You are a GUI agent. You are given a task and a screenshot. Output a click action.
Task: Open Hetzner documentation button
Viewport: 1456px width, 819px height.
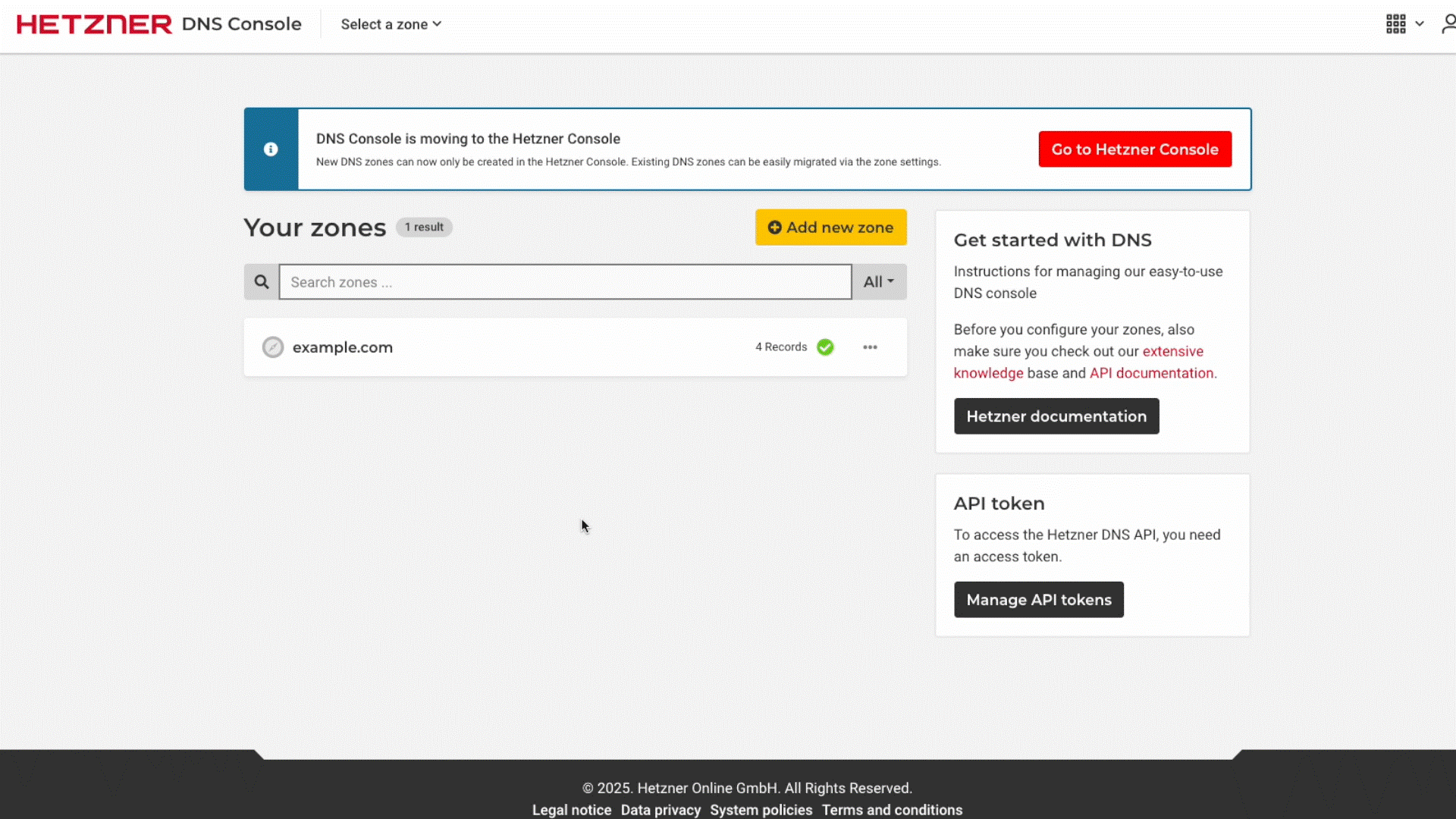[1056, 416]
